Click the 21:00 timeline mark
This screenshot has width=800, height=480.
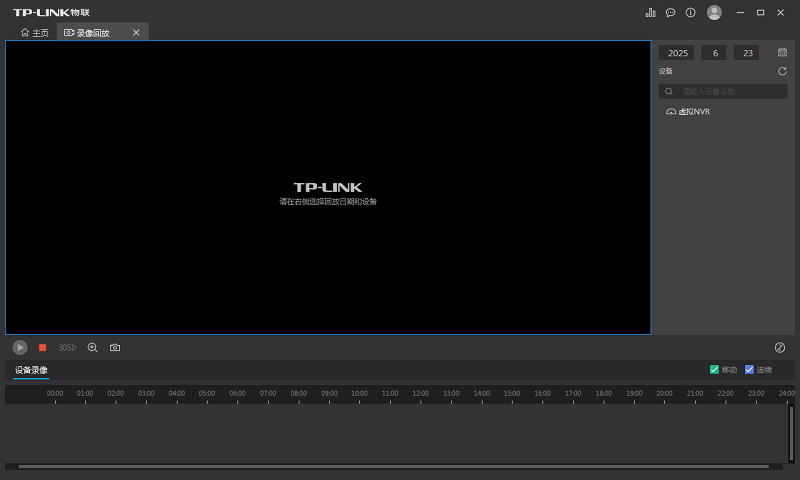click(695, 393)
